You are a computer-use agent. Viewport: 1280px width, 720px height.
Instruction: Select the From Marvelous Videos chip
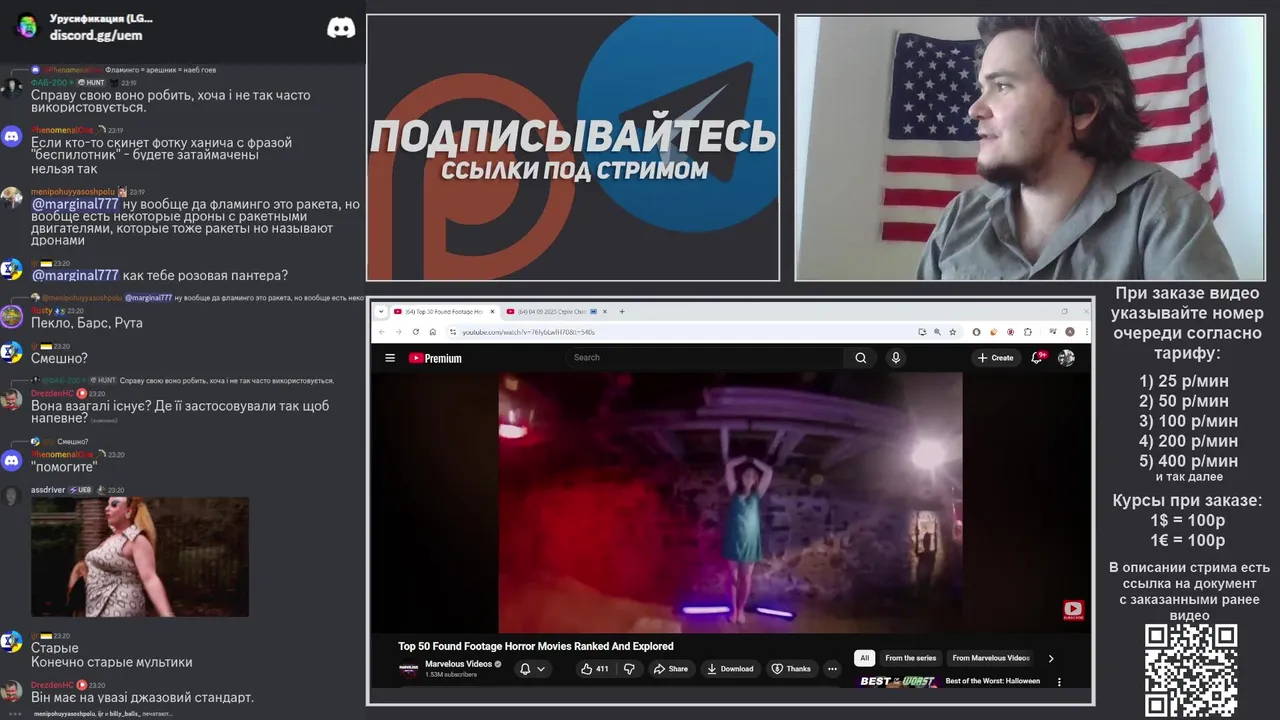point(991,658)
